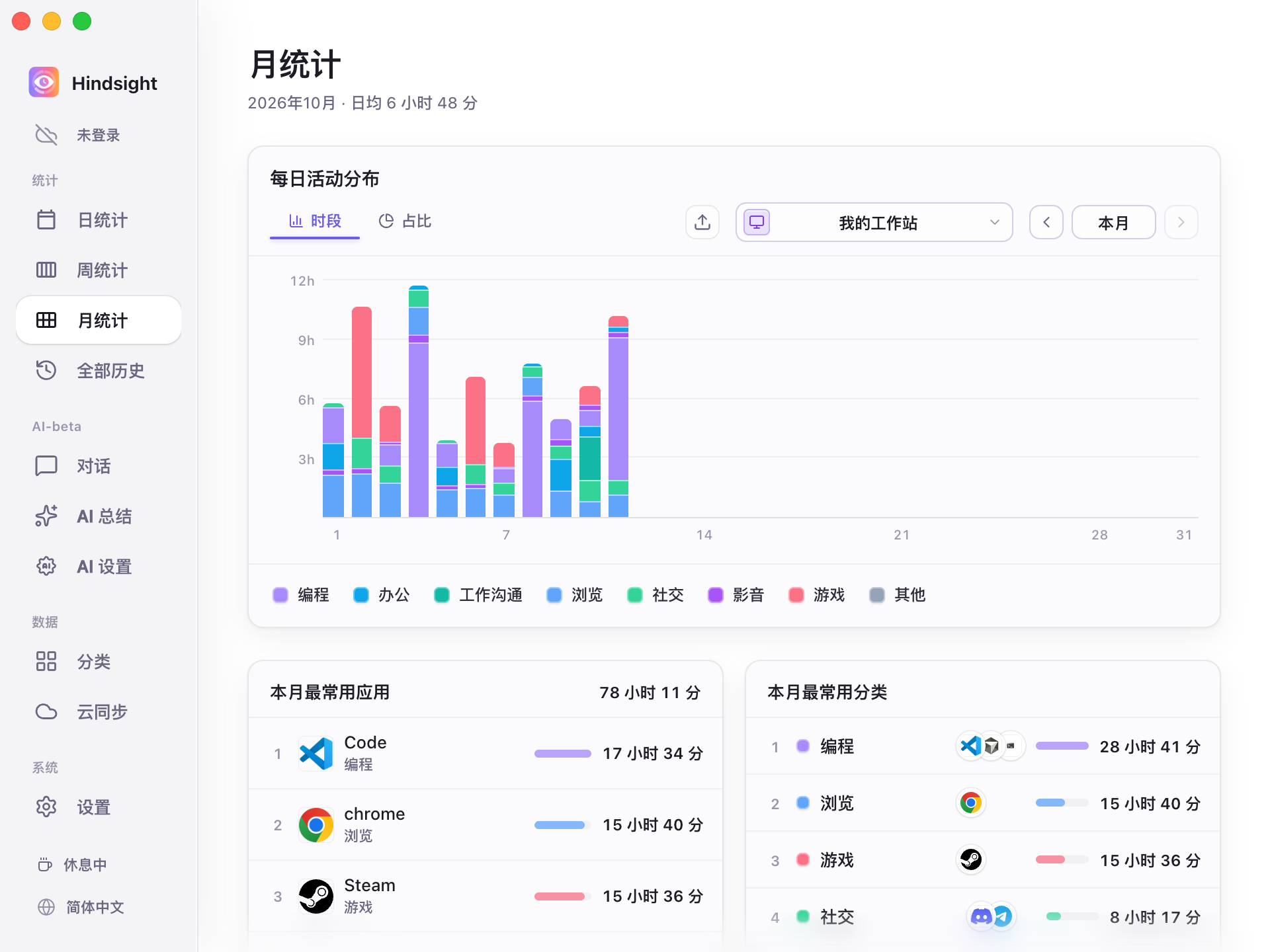Click the VS Code app icon in app list
The height and width of the screenshot is (952, 1270).
coord(316,754)
